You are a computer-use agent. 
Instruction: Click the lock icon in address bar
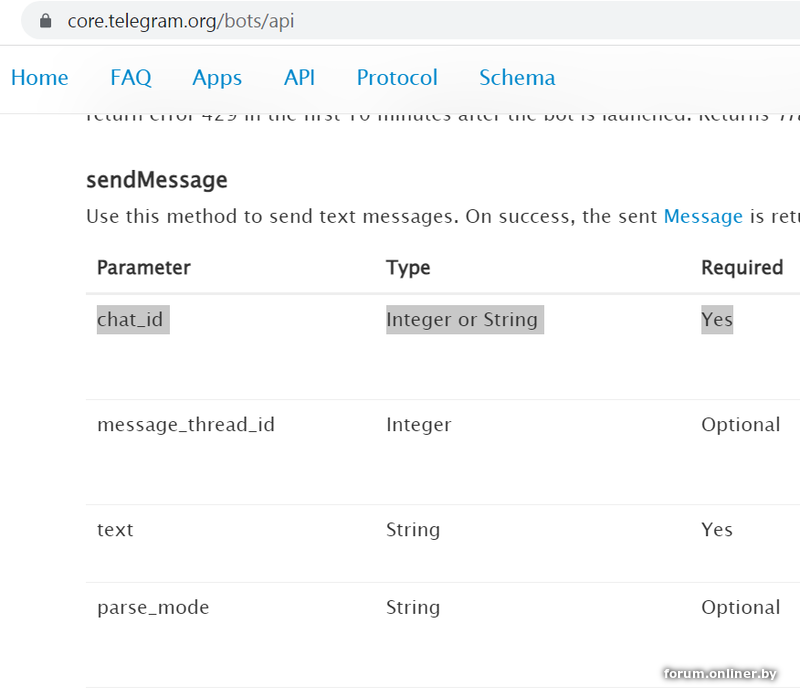tap(45, 21)
